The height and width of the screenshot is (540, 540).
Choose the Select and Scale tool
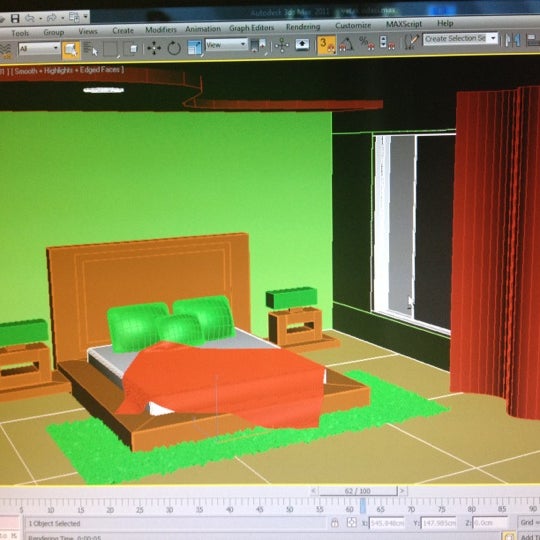click(195, 47)
